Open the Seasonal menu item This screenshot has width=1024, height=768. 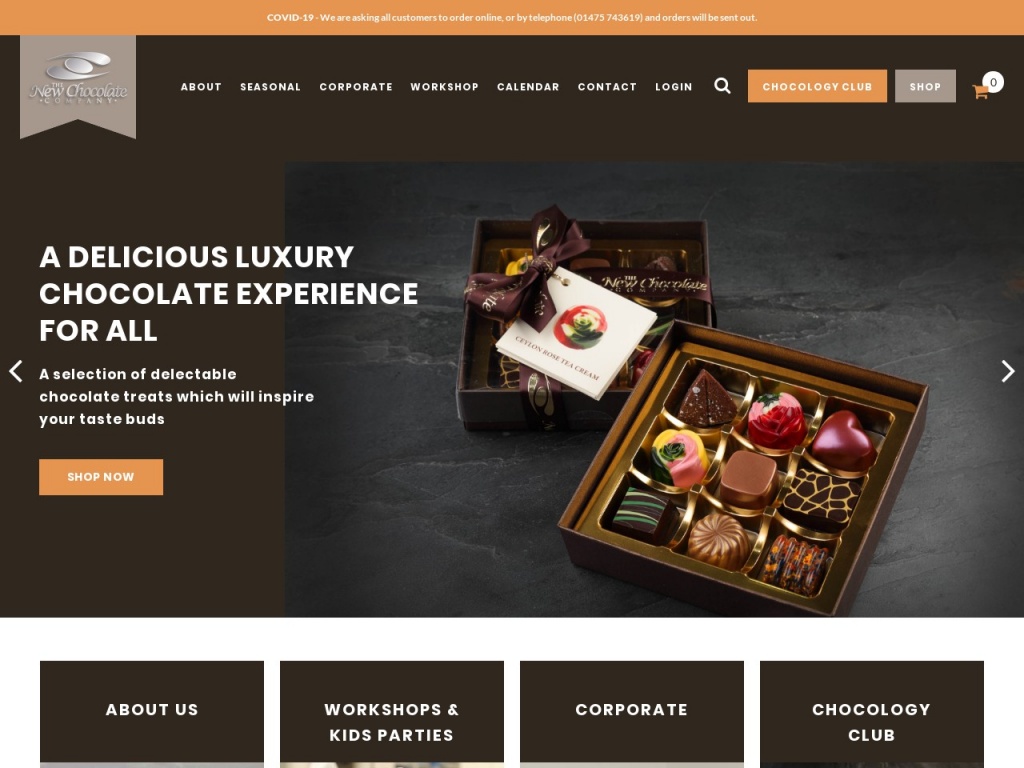270,87
